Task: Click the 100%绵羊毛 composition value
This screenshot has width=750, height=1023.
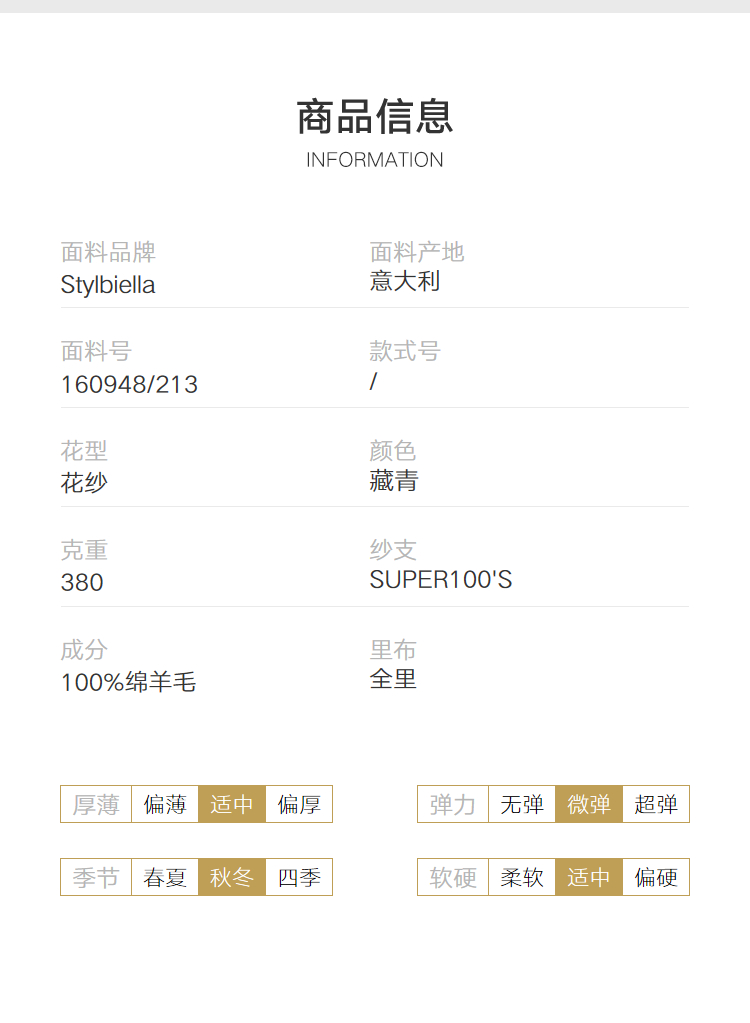Action: 128,682
